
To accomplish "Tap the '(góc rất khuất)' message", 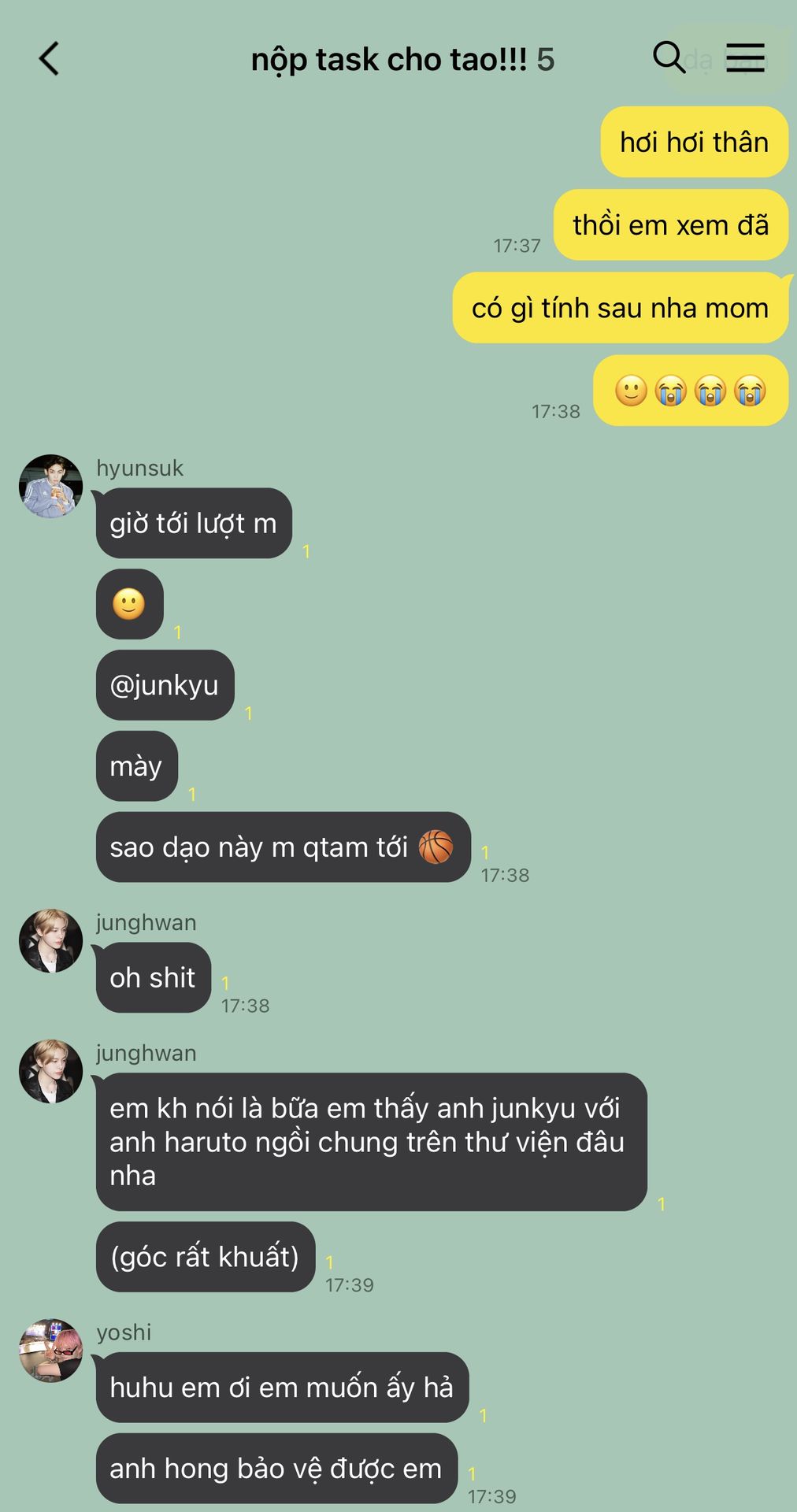I will 206,1257.
